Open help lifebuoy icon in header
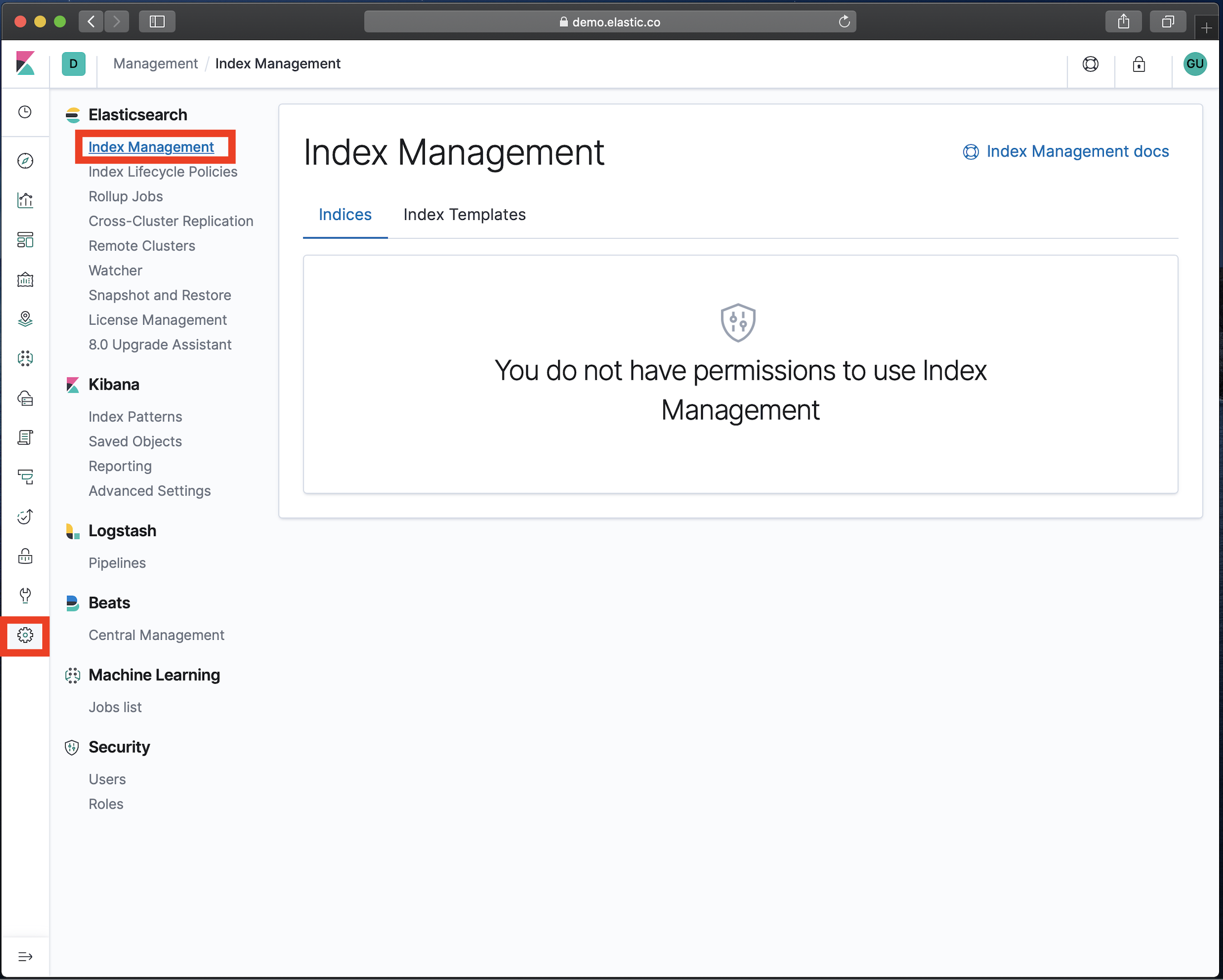Viewport: 1223px width, 980px height. pyautogui.click(x=1090, y=64)
